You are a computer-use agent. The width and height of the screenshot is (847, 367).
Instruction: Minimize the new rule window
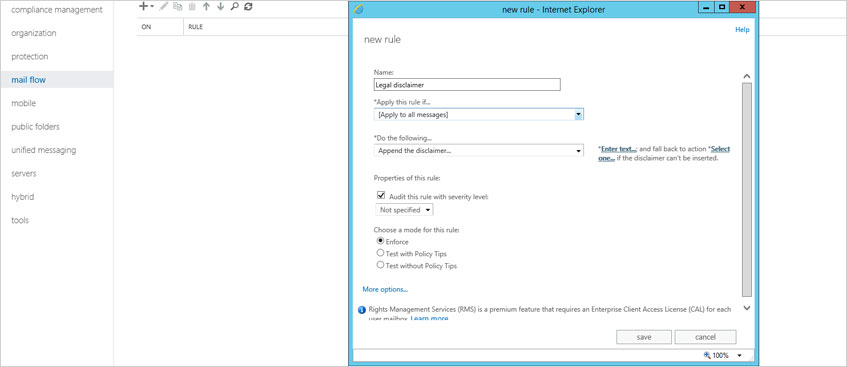[x=706, y=8]
